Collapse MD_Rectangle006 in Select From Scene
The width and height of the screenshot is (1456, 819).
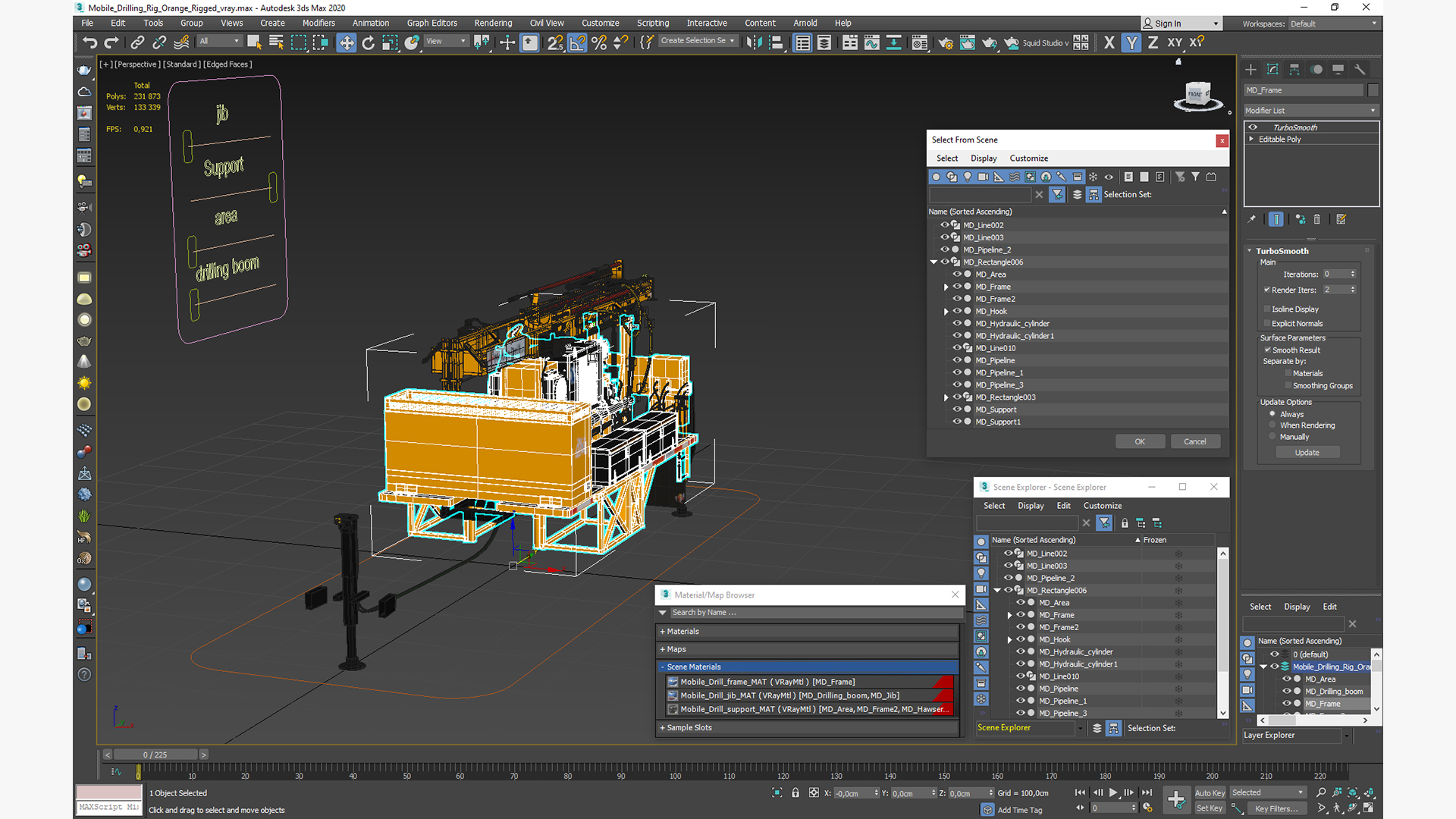(934, 262)
